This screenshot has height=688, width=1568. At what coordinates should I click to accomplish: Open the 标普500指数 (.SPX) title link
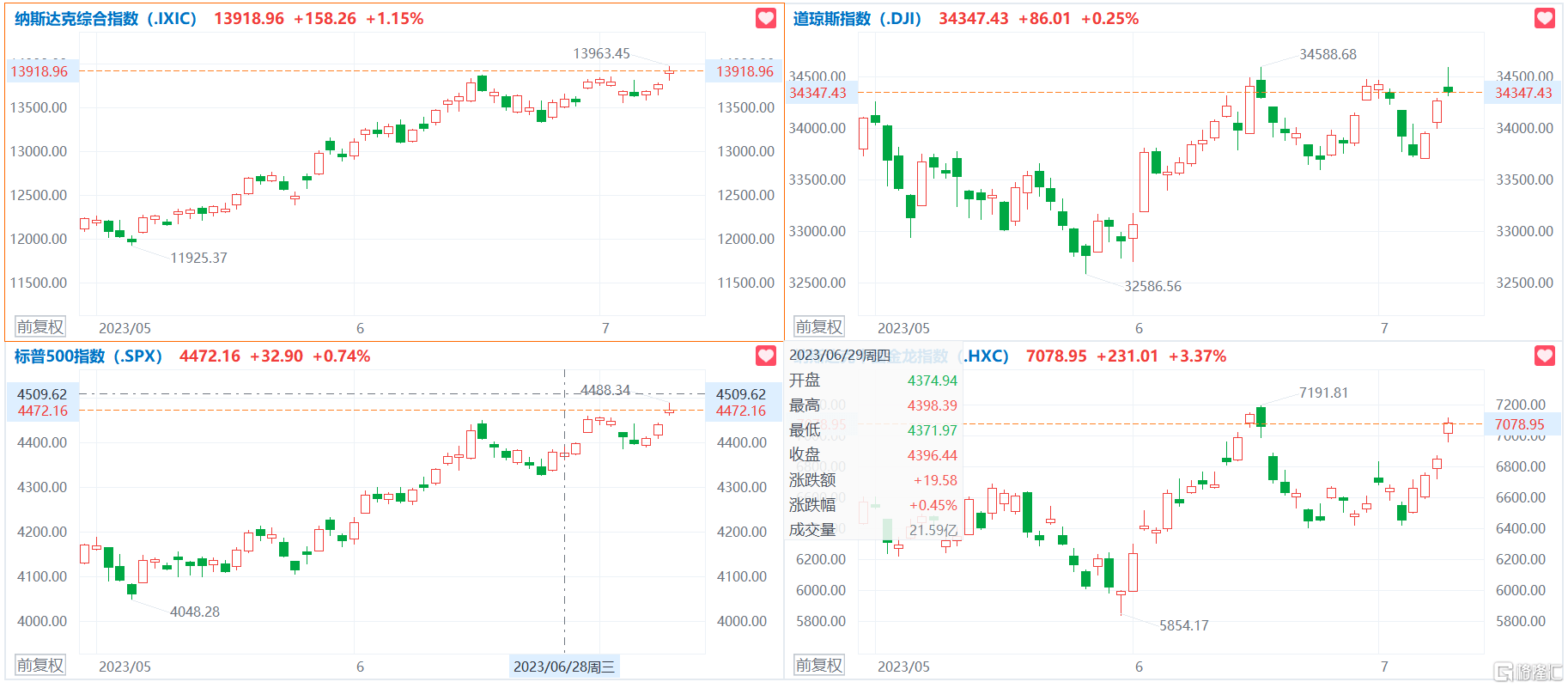pos(88,356)
